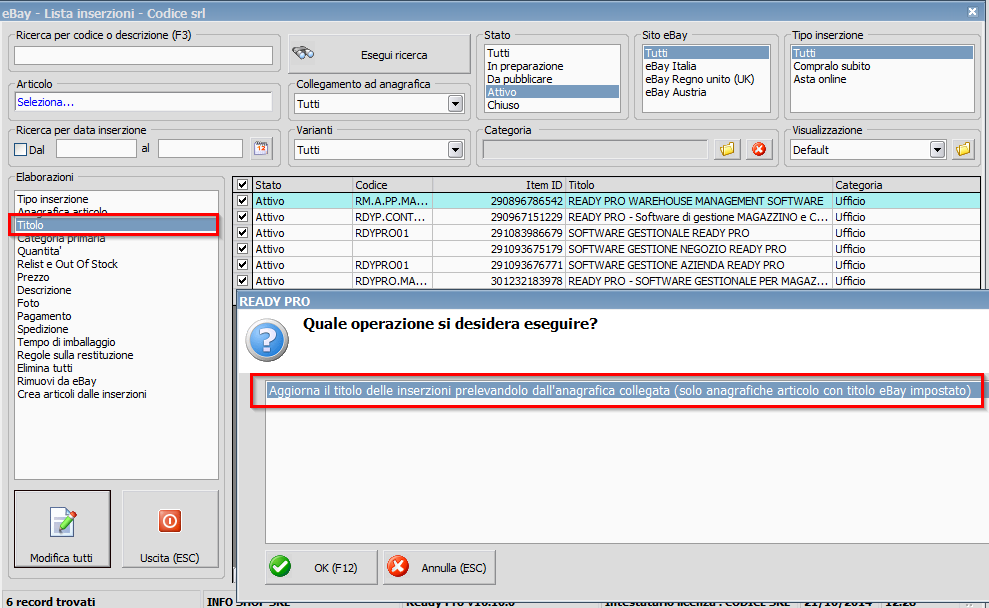Select Elimina tutti in Elaborazioni list
The width and height of the screenshot is (989, 608).
tap(116, 368)
